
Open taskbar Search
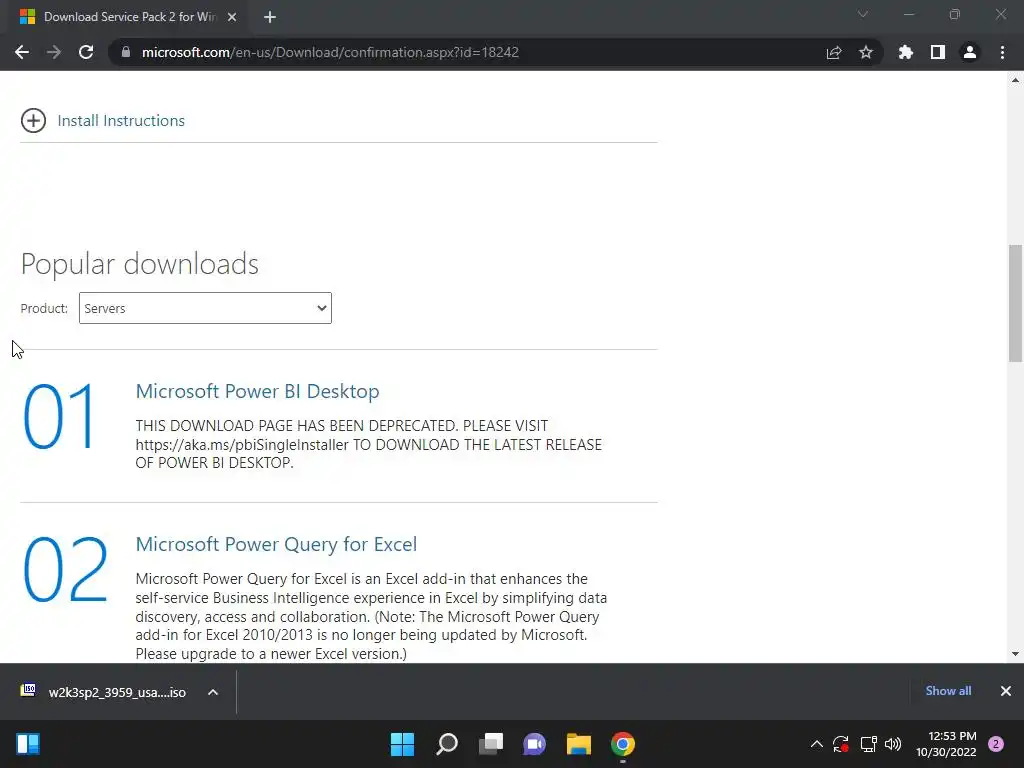coord(447,744)
